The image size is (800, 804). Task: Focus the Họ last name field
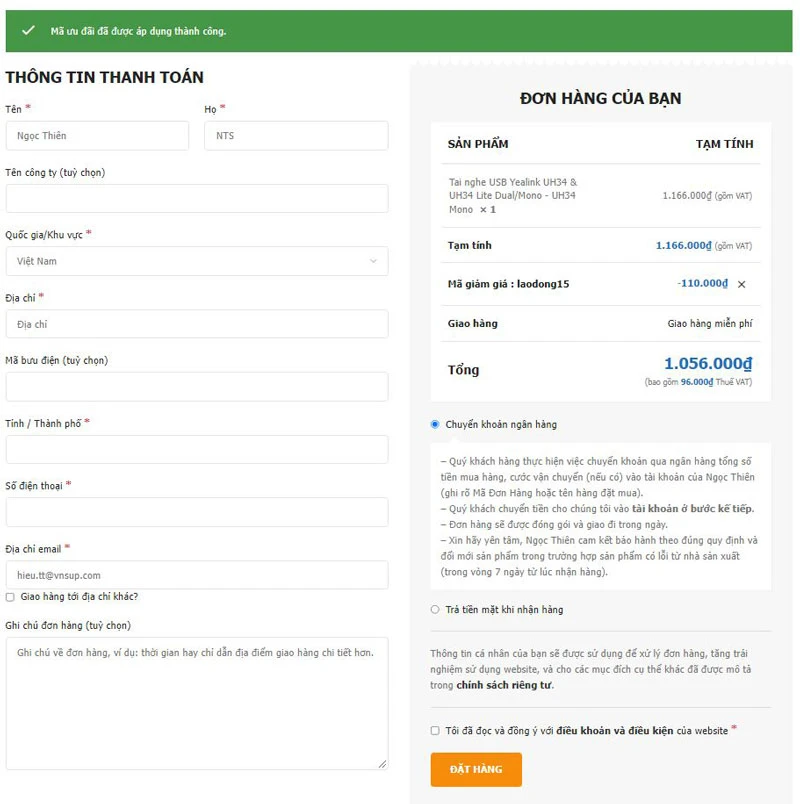(296, 136)
